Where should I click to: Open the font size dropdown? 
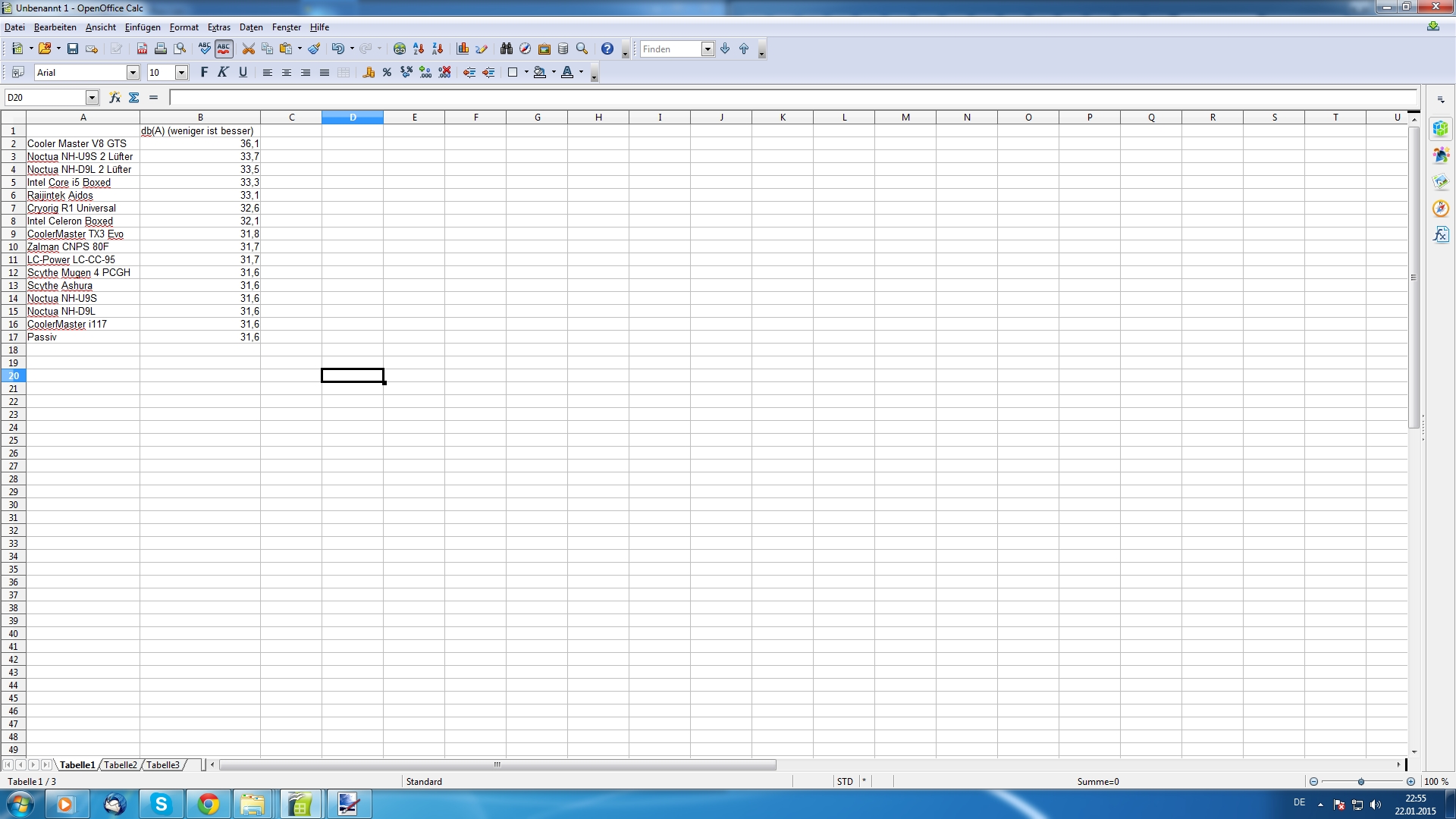coord(182,73)
